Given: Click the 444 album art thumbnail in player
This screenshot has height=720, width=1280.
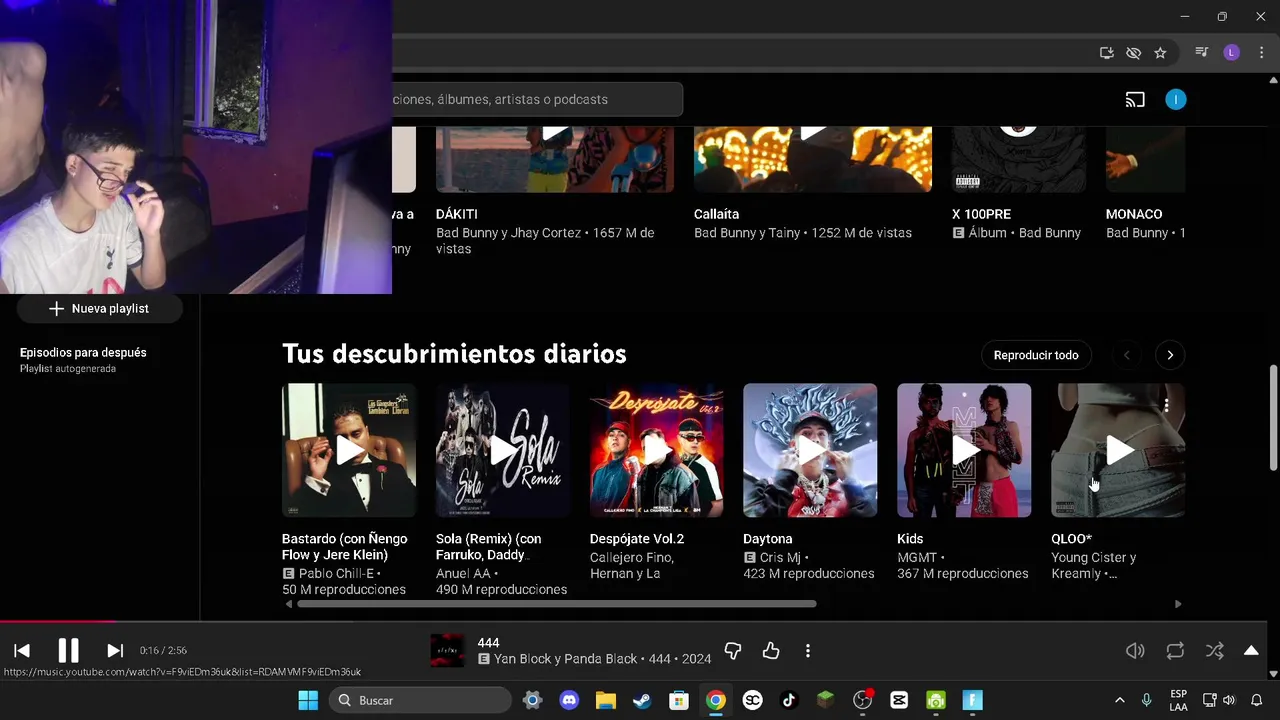Looking at the screenshot, I should [447, 650].
